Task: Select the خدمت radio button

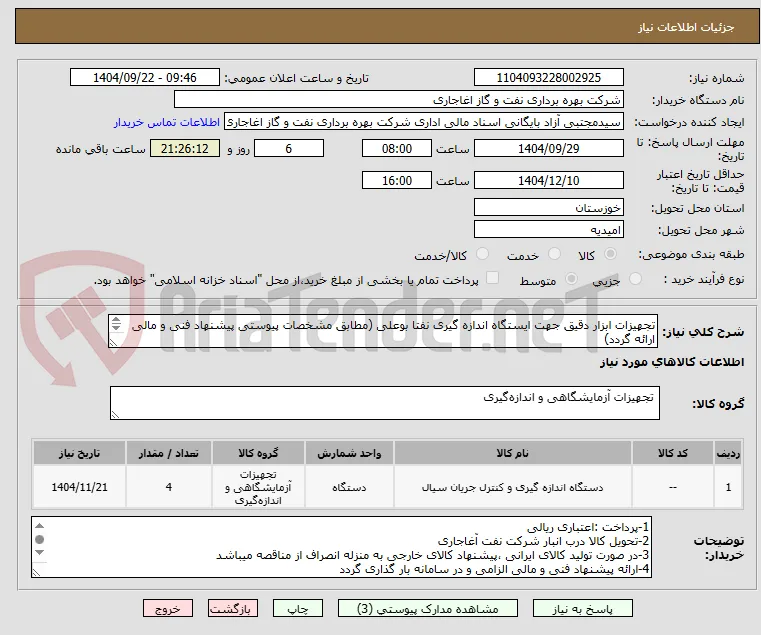Action: tap(554, 254)
